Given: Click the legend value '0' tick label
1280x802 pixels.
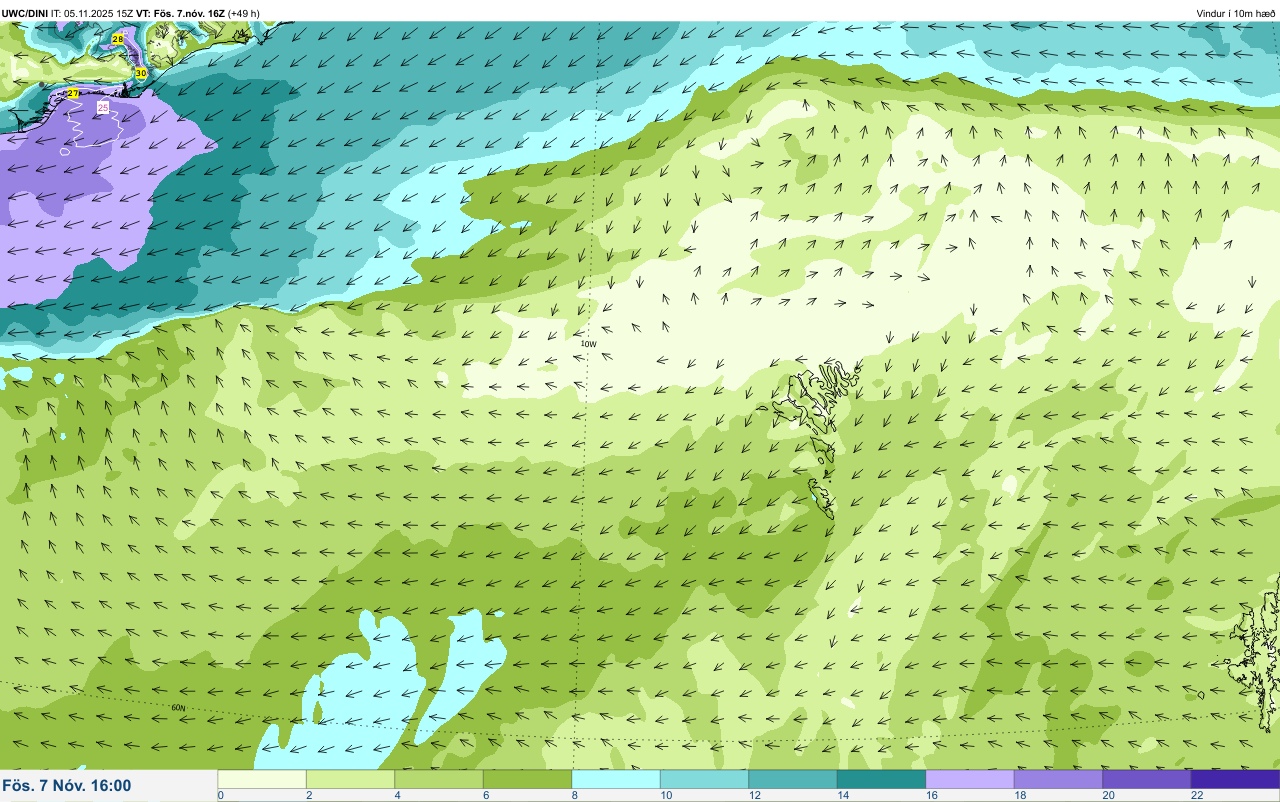Looking at the screenshot, I should [x=220, y=795].
